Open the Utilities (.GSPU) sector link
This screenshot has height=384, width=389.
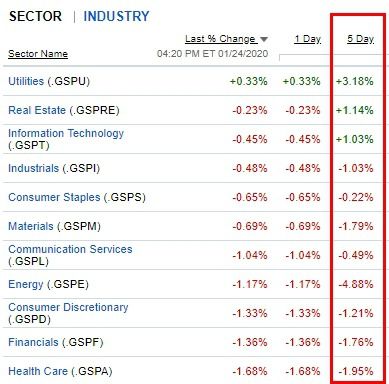point(49,81)
